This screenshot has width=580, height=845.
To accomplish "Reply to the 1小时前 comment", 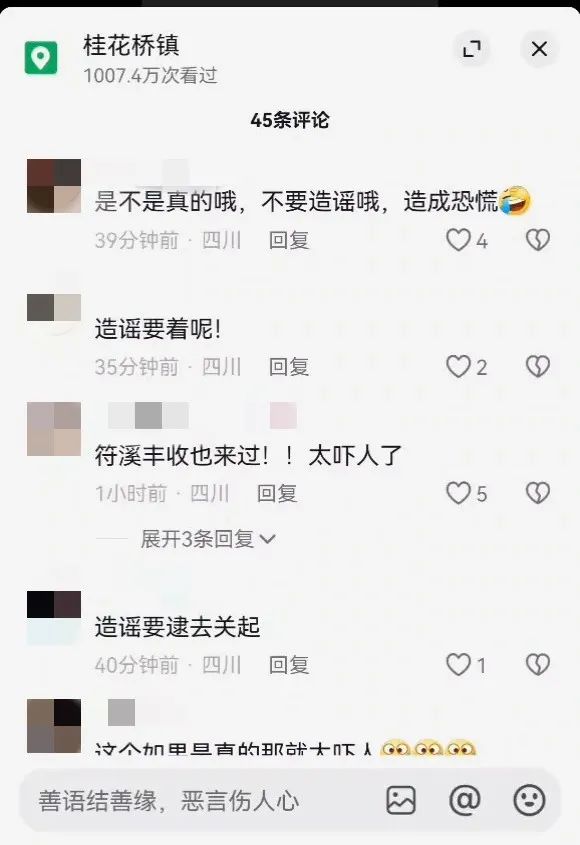I will (x=277, y=493).
